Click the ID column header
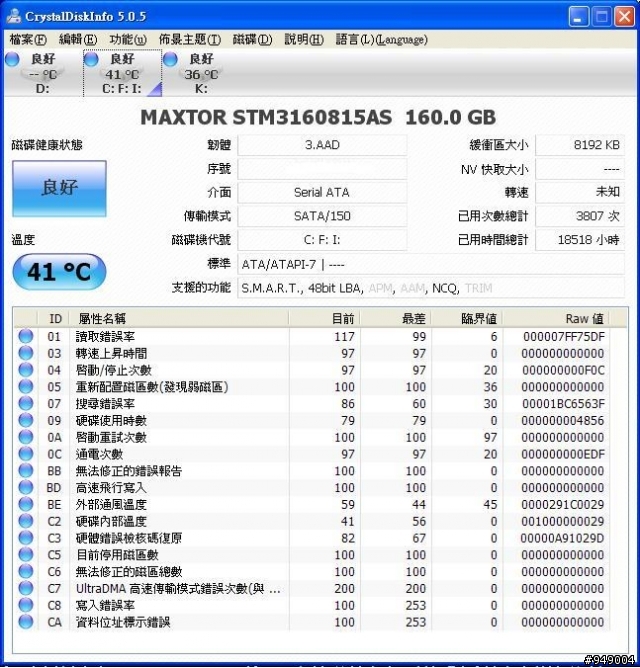 [54, 318]
